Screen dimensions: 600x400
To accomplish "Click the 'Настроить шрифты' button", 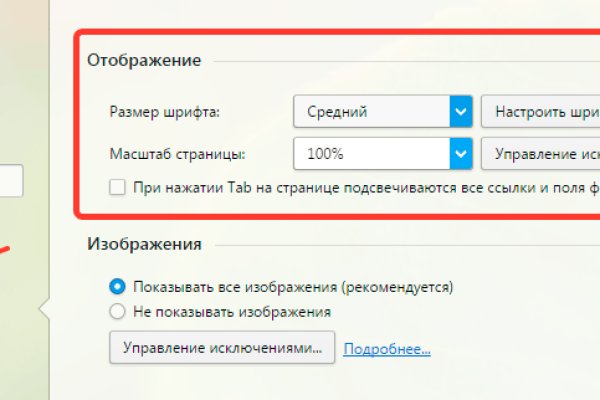I will pos(540,112).
